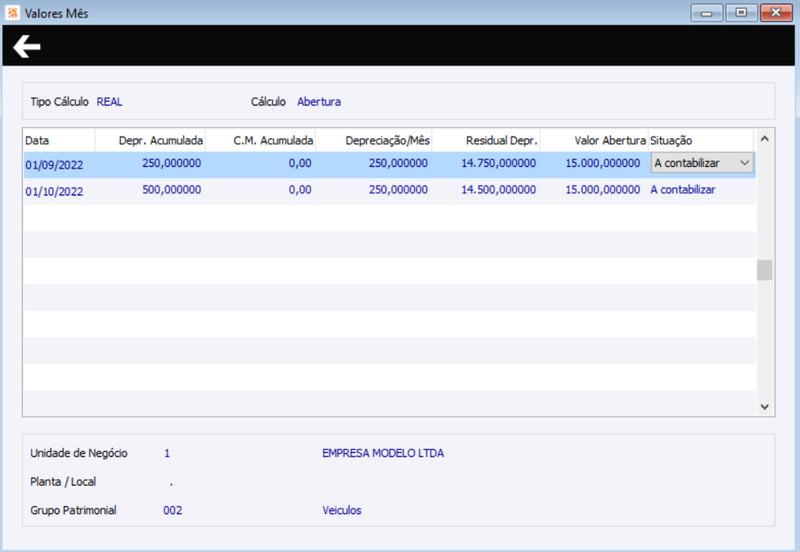Select A contabilizar in the 01/10/2022 row
800x552 pixels.
(x=683, y=190)
